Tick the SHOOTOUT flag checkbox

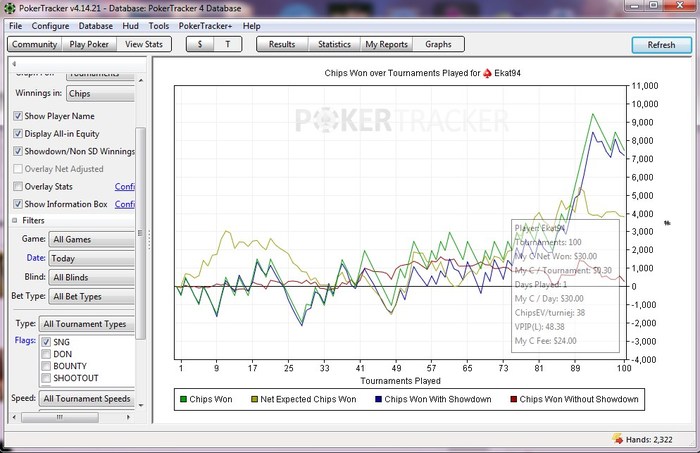46,378
